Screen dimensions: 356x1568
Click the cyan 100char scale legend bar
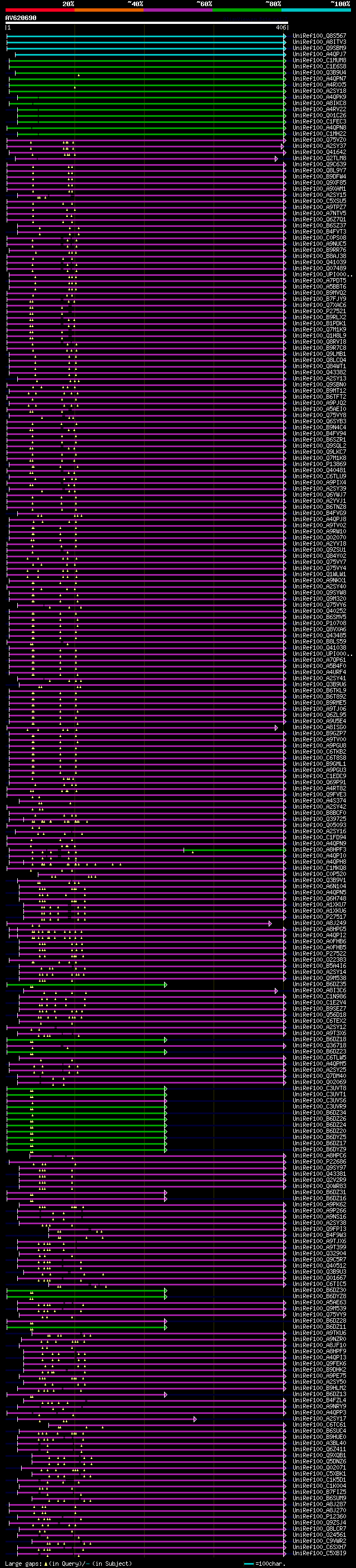[248, 1564]
